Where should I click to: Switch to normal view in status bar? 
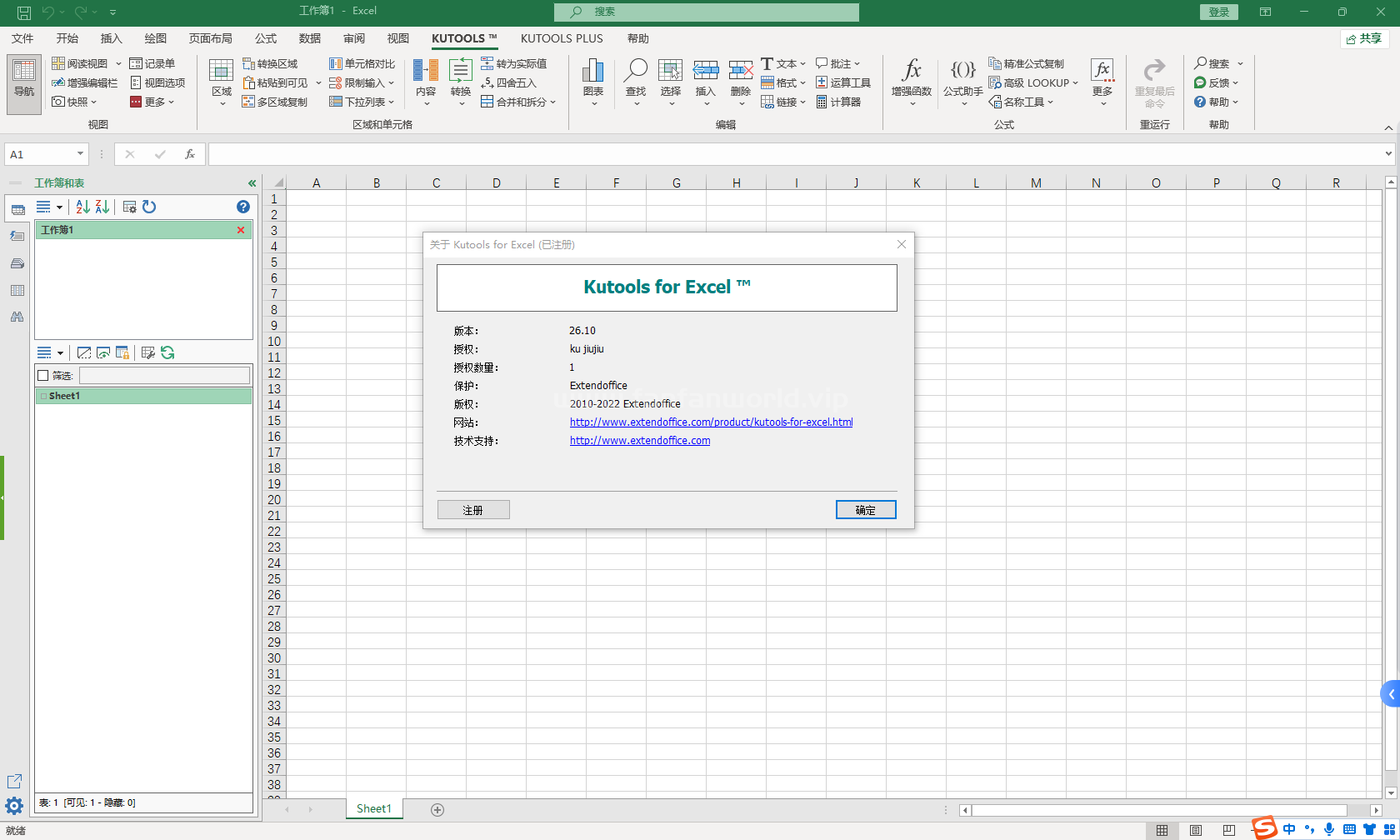(x=1162, y=830)
